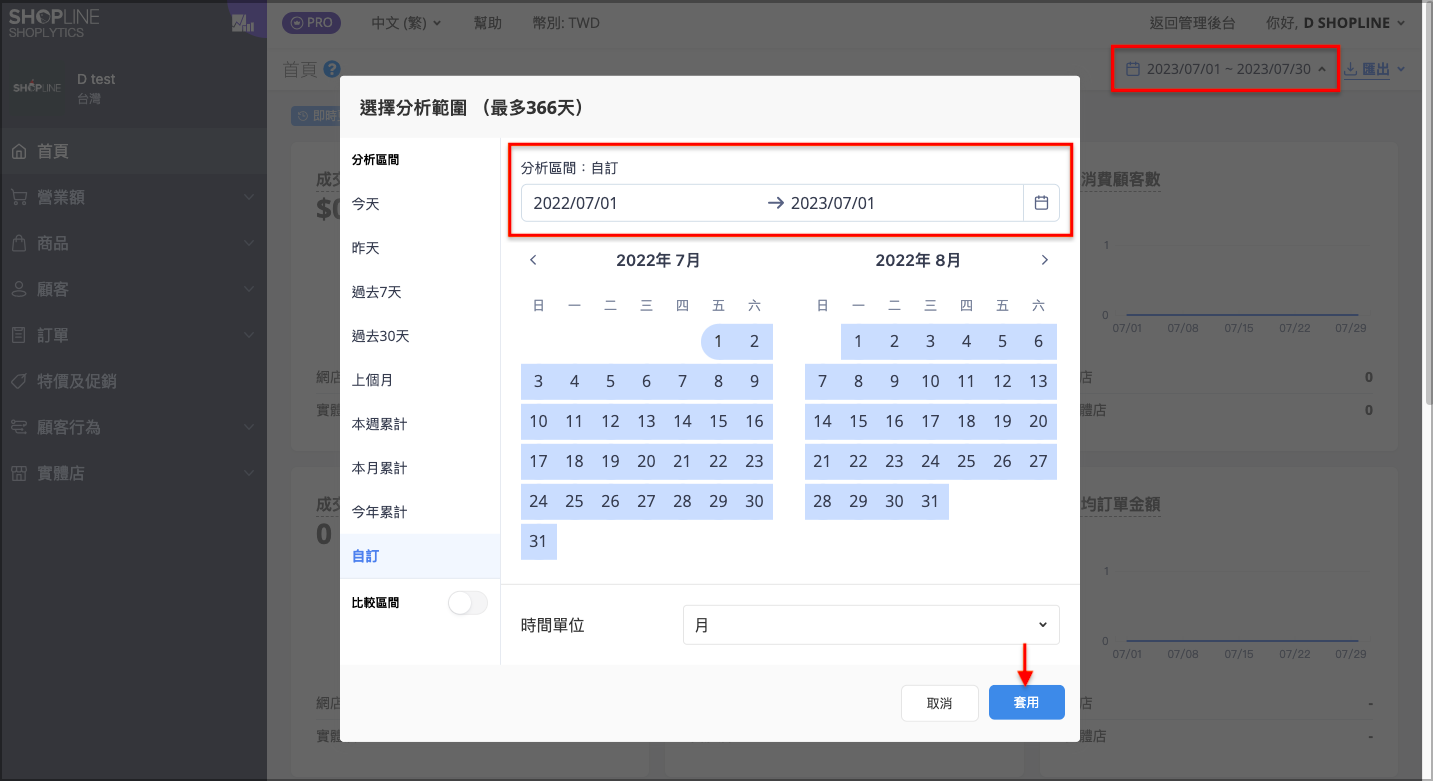
Task: Click the export download icon
Action: pos(1350,69)
